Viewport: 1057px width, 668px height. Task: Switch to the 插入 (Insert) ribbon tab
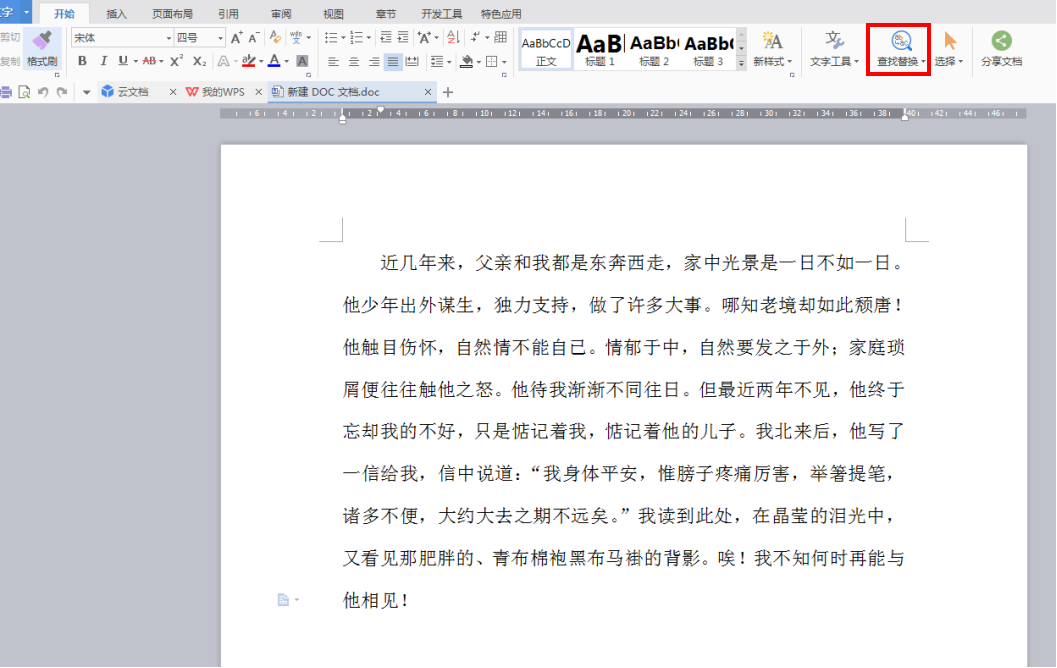(x=115, y=13)
